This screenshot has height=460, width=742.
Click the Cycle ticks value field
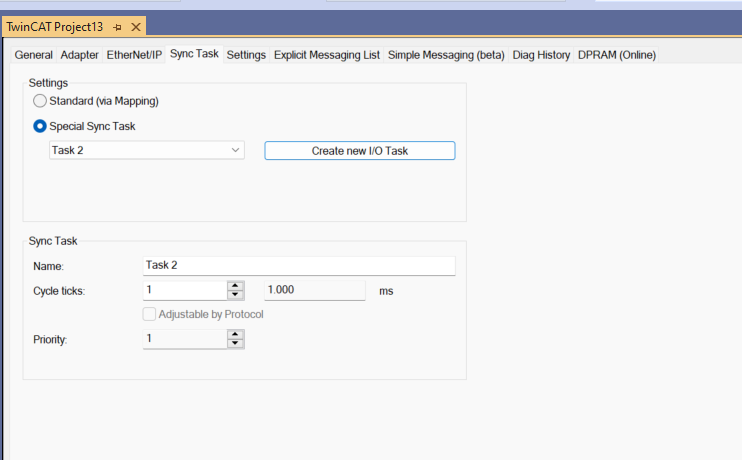(x=185, y=290)
